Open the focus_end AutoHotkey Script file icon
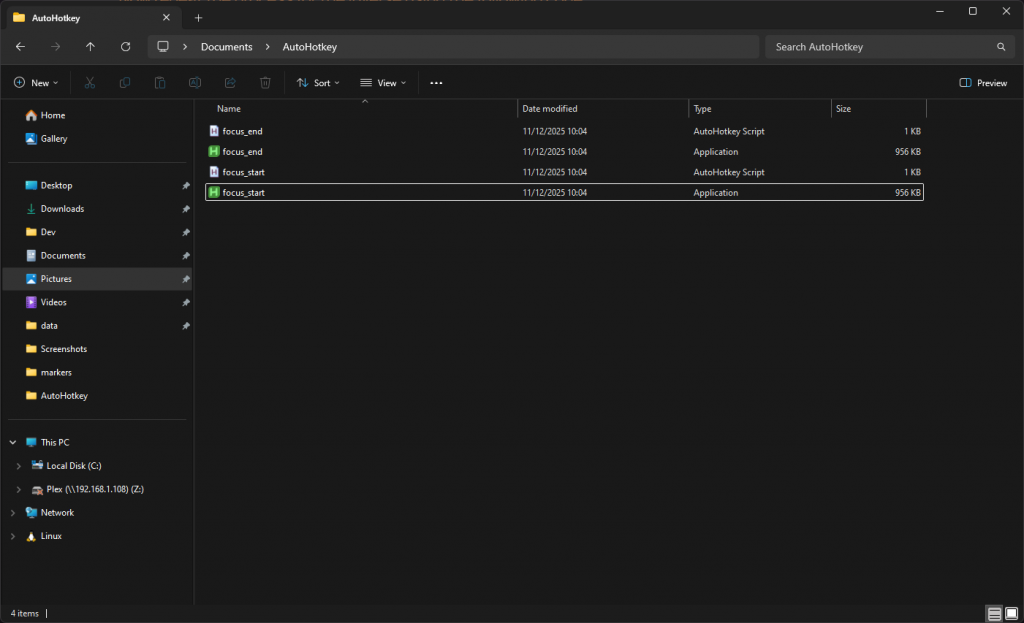Screen dimensions: 1024x623 click(x=214, y=131)
